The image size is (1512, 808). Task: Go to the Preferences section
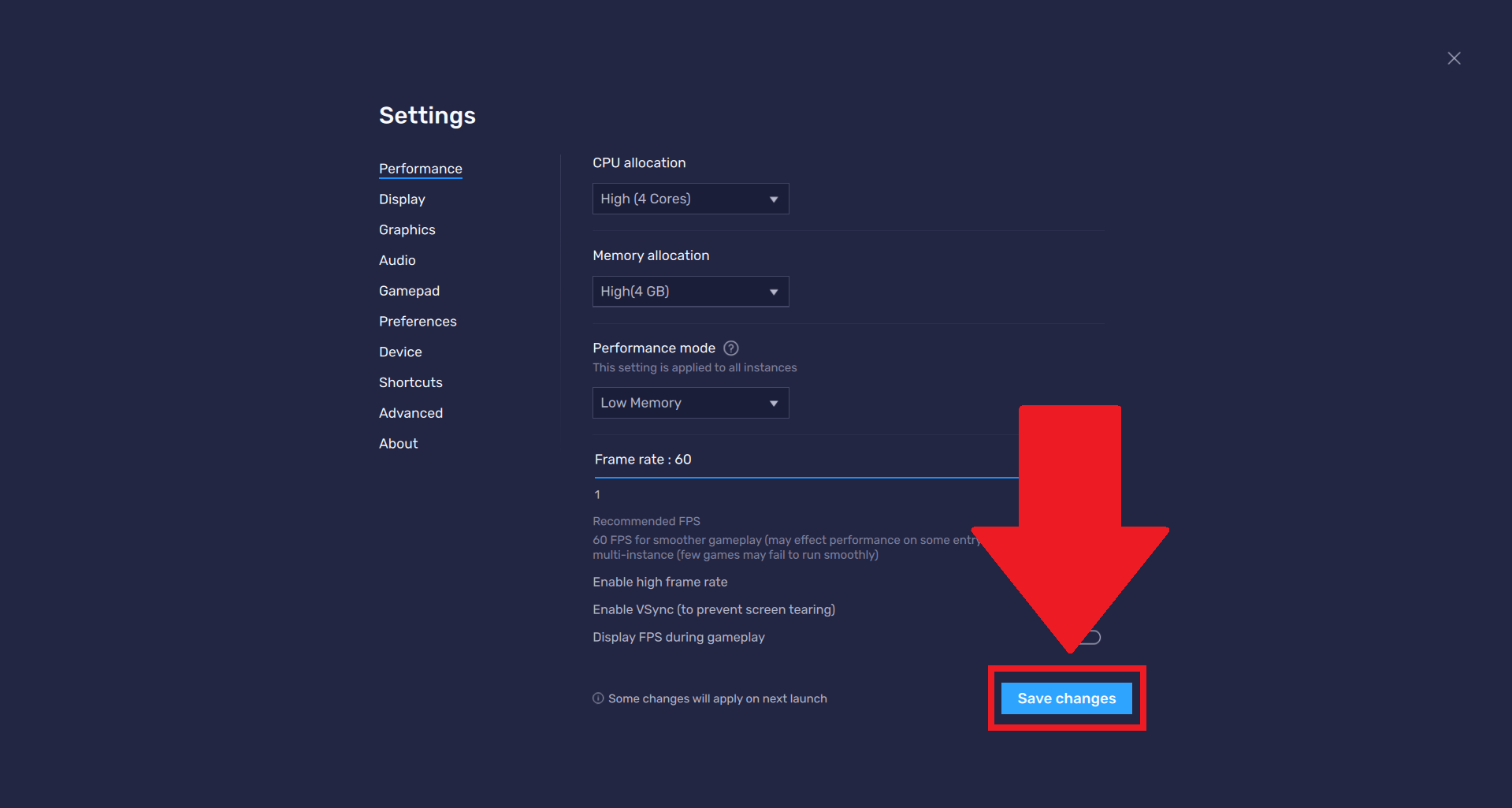[418, 321]
